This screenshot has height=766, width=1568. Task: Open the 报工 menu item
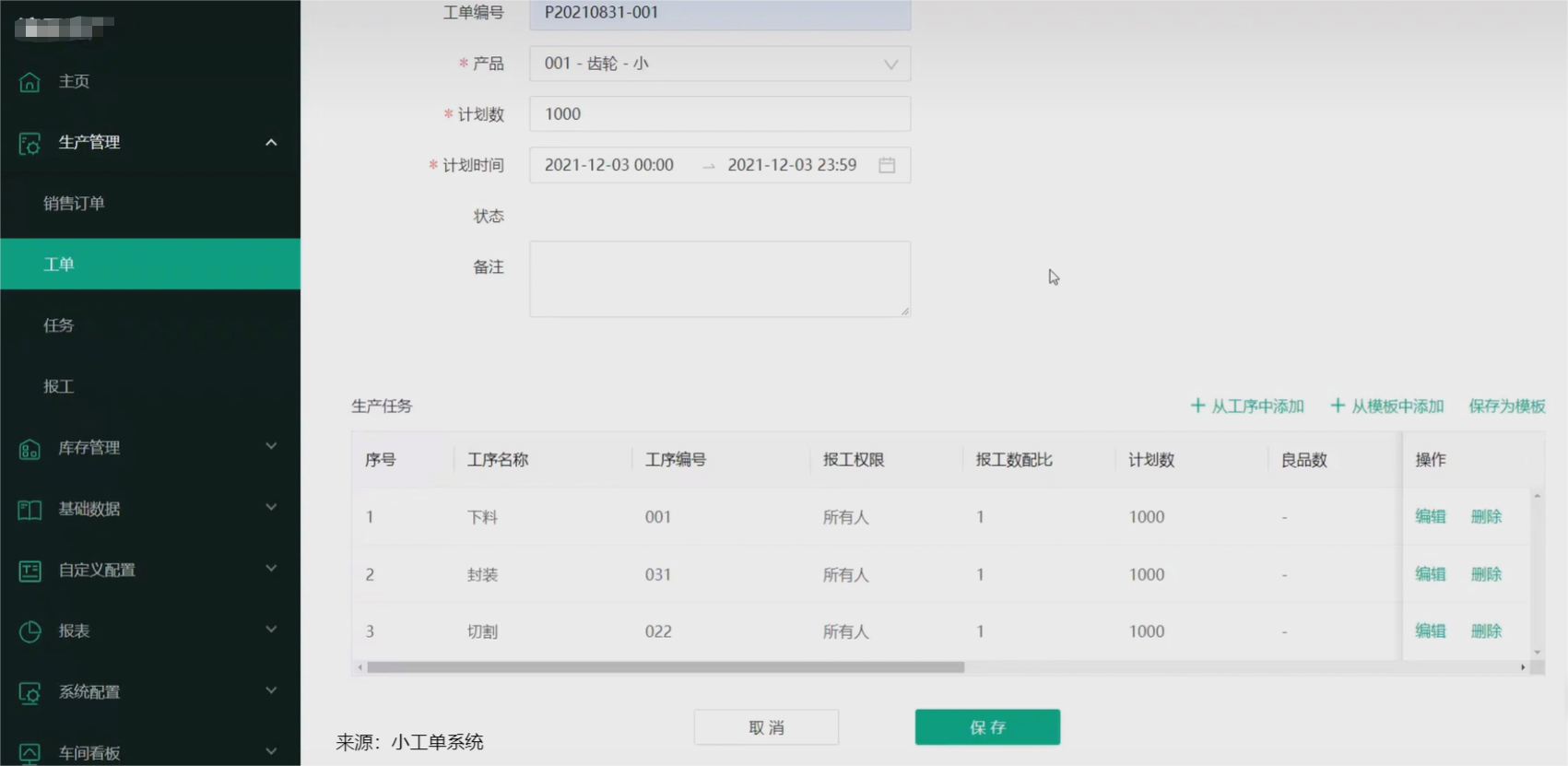[58, 386]
